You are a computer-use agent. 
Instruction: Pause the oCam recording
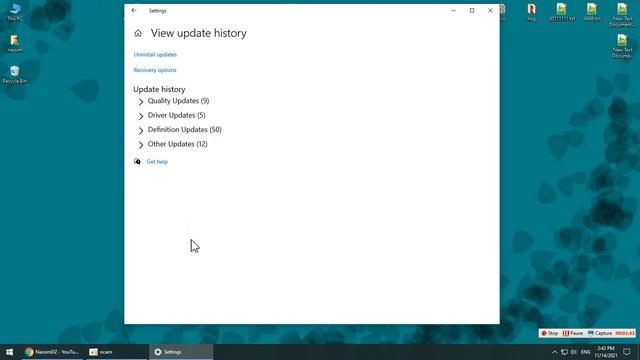(x=573, y=333)
